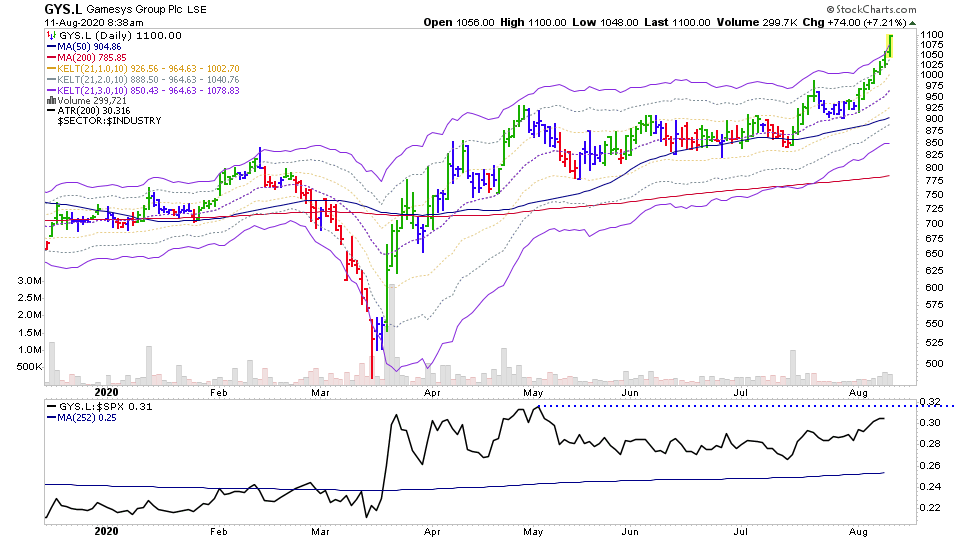Click the Gamesys Group Plc company name
960x540 pixels.
[x=135, y=10]
